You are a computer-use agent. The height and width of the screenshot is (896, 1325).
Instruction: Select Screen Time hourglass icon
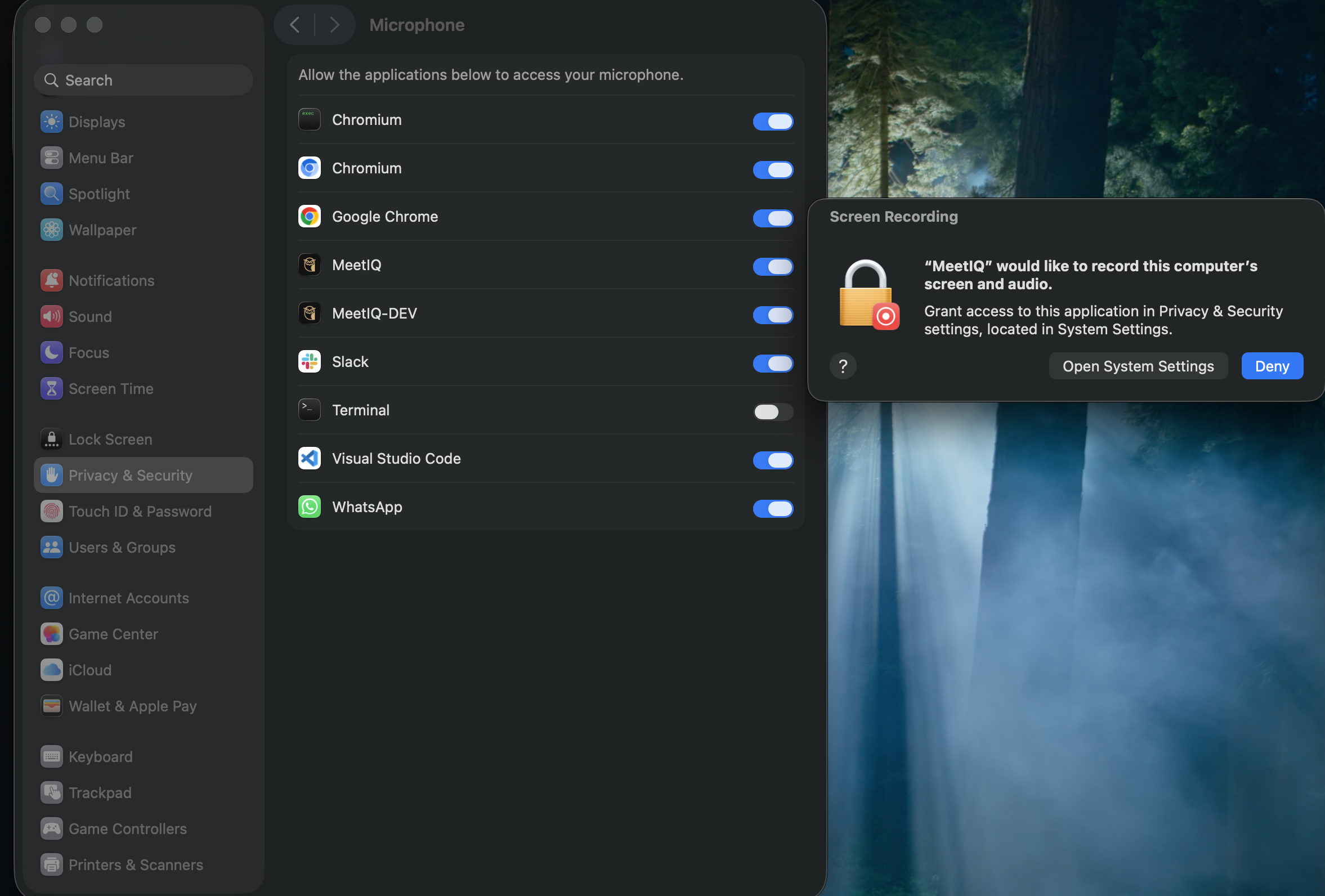[x=51, y=388]
